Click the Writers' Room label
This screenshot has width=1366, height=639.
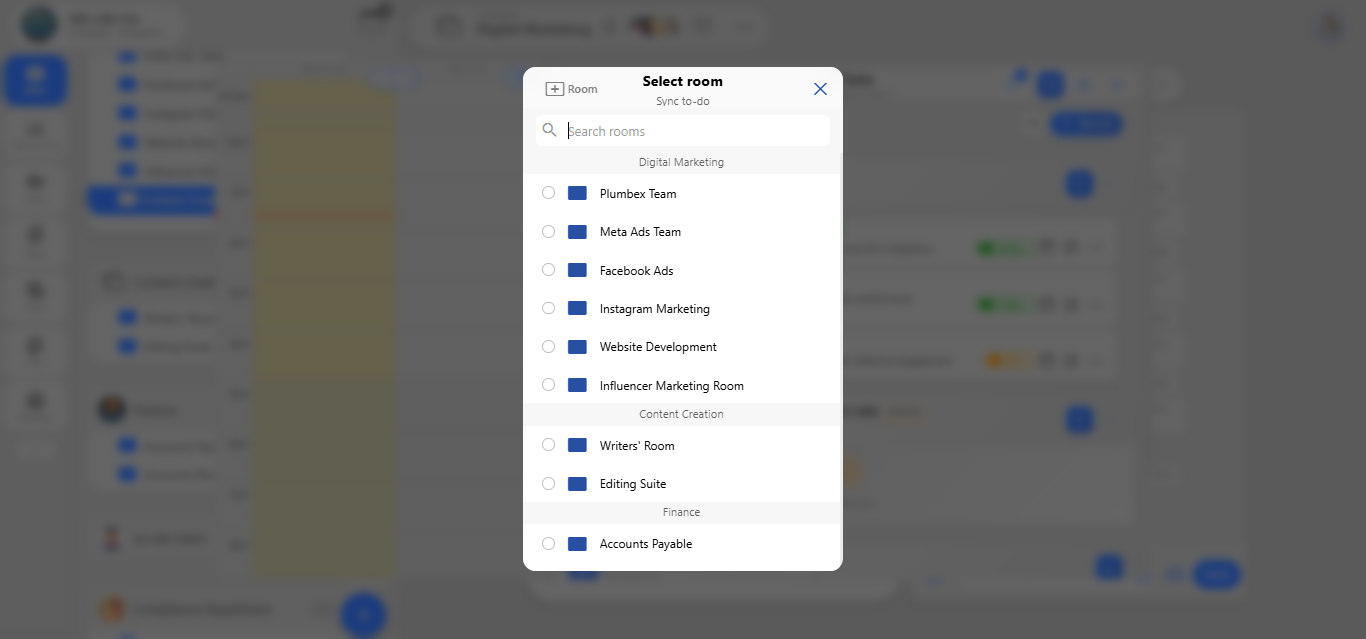[x=637, y=446]
